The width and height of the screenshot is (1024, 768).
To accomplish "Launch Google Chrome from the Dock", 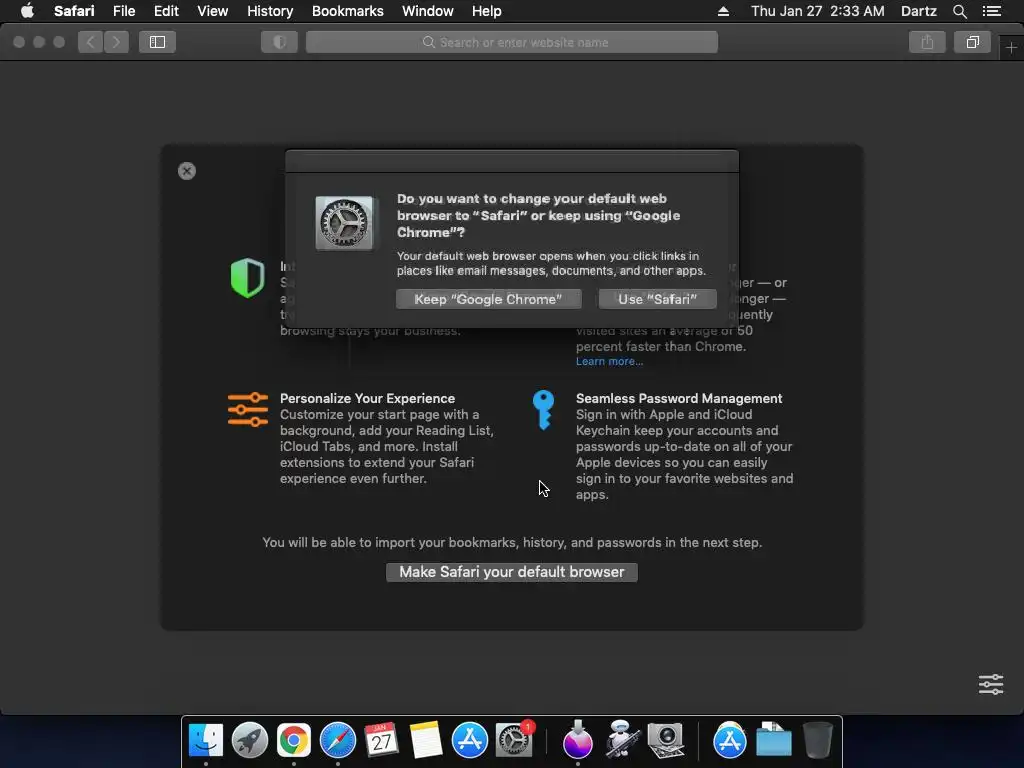I will pyautogui.click(x=293, y=740).
